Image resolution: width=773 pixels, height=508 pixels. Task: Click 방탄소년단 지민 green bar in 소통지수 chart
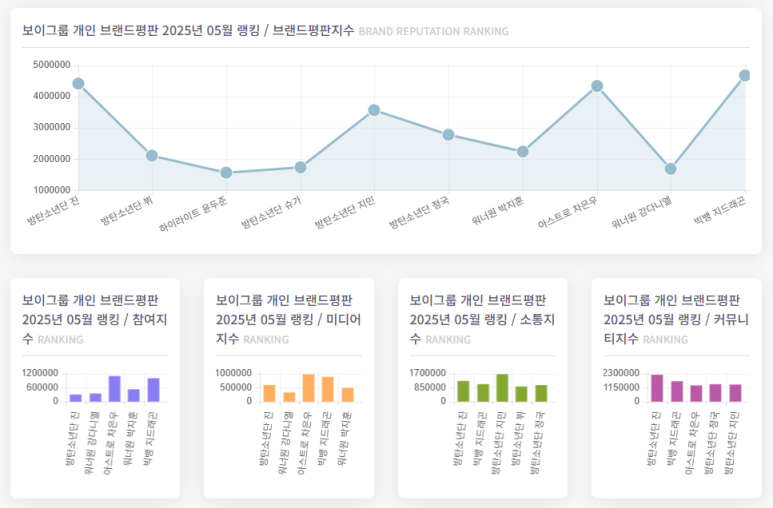(x=502, y=388)
